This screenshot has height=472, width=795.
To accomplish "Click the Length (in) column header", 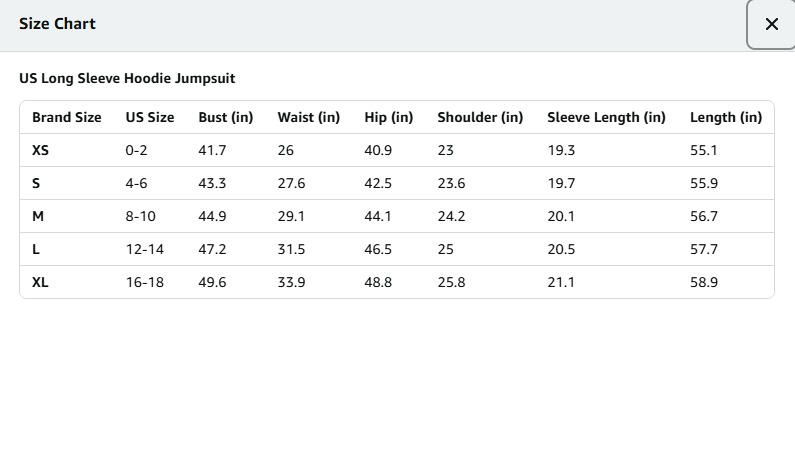I will click(726, 117).
